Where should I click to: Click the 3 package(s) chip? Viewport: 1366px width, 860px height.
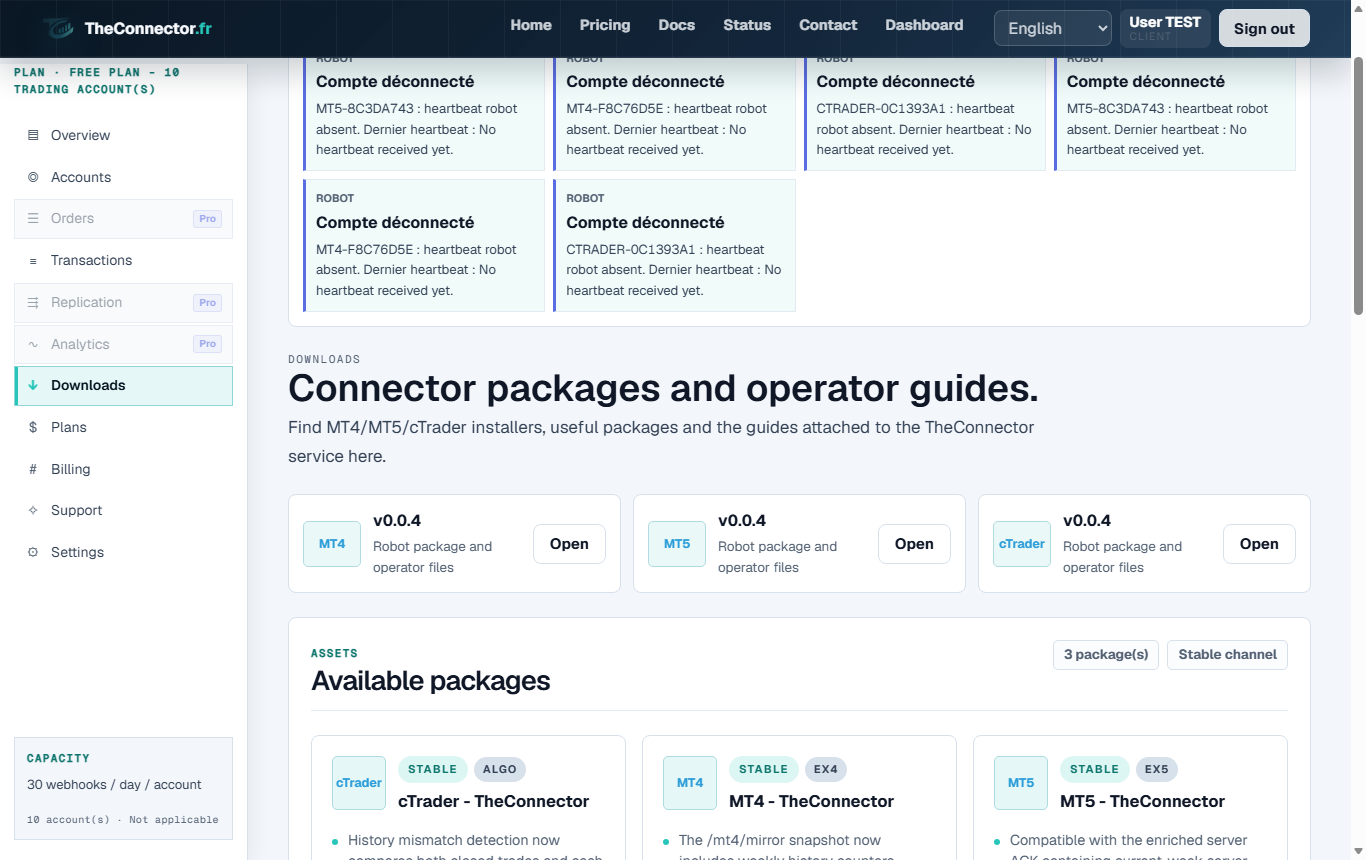pyautogui.click(x=1106, y=655)
